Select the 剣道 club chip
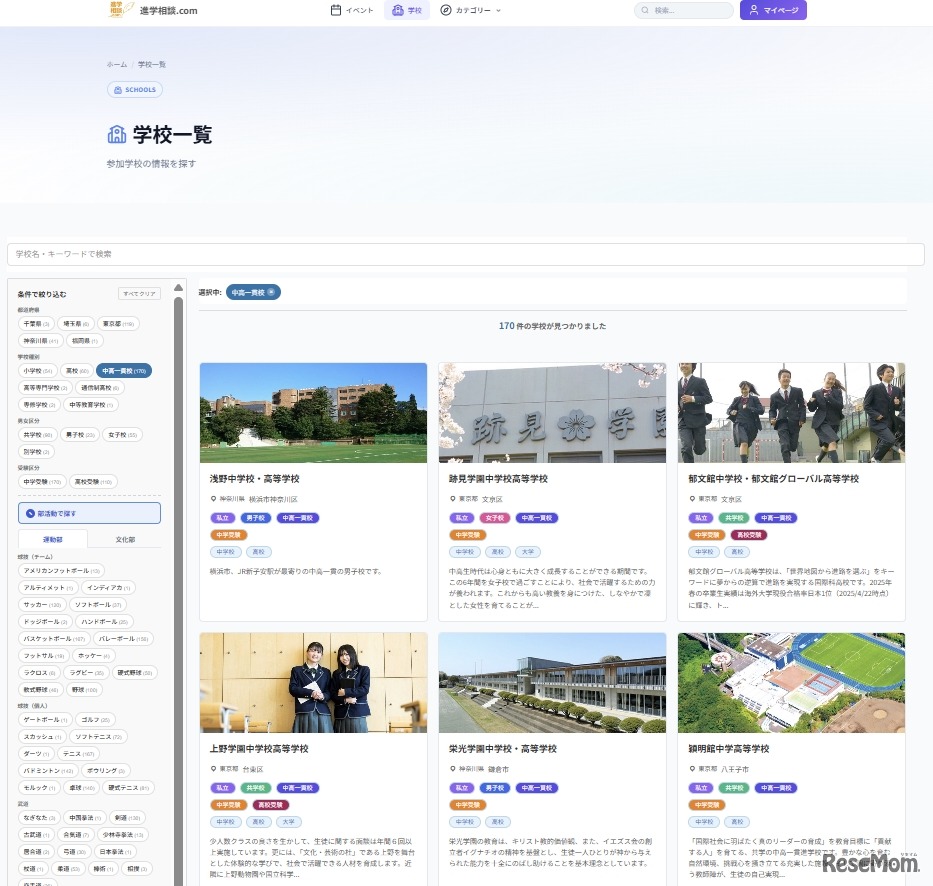This screenshot has height=886, width=933. tap(127, 818)
